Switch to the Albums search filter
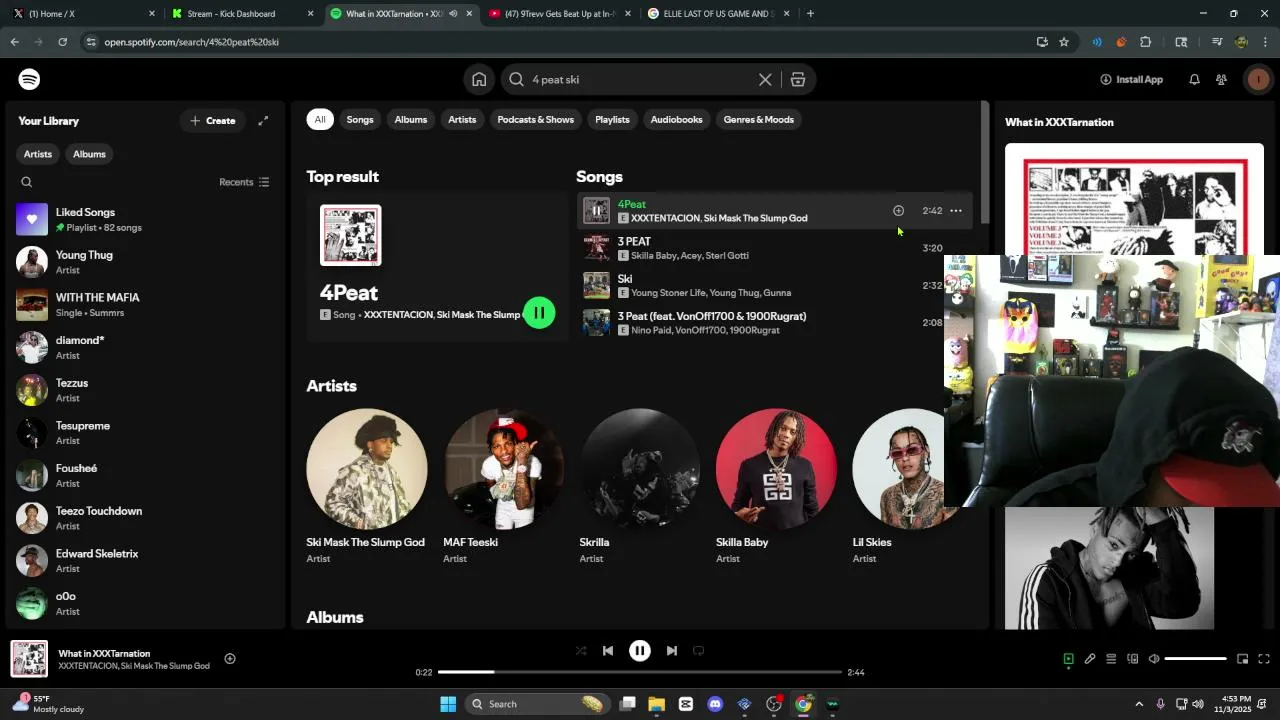Screen dimensions: 1280x720 pyautogui.click(x=411, y=119)
